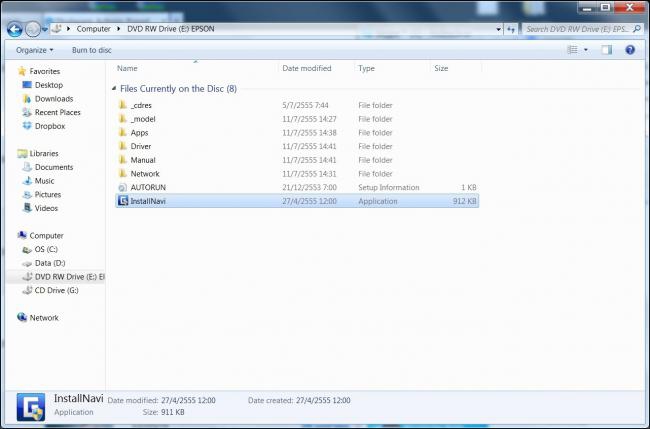Open the Data (D:) drive

(x=50, y=263)
